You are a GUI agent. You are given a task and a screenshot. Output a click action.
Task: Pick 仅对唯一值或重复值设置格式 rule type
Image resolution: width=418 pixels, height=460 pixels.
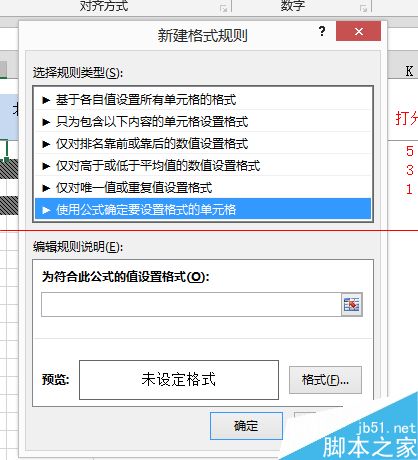coord(203,188)
